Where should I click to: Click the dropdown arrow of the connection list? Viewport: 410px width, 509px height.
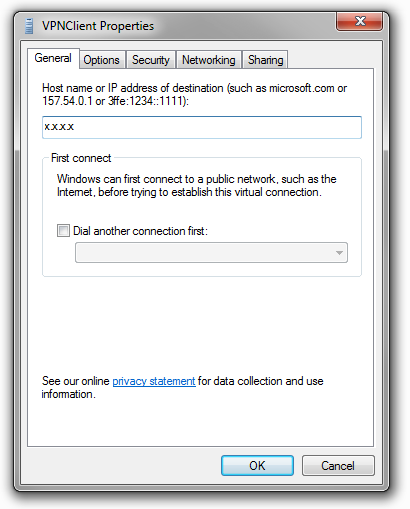pyautogui.click(x=339, y=253)
